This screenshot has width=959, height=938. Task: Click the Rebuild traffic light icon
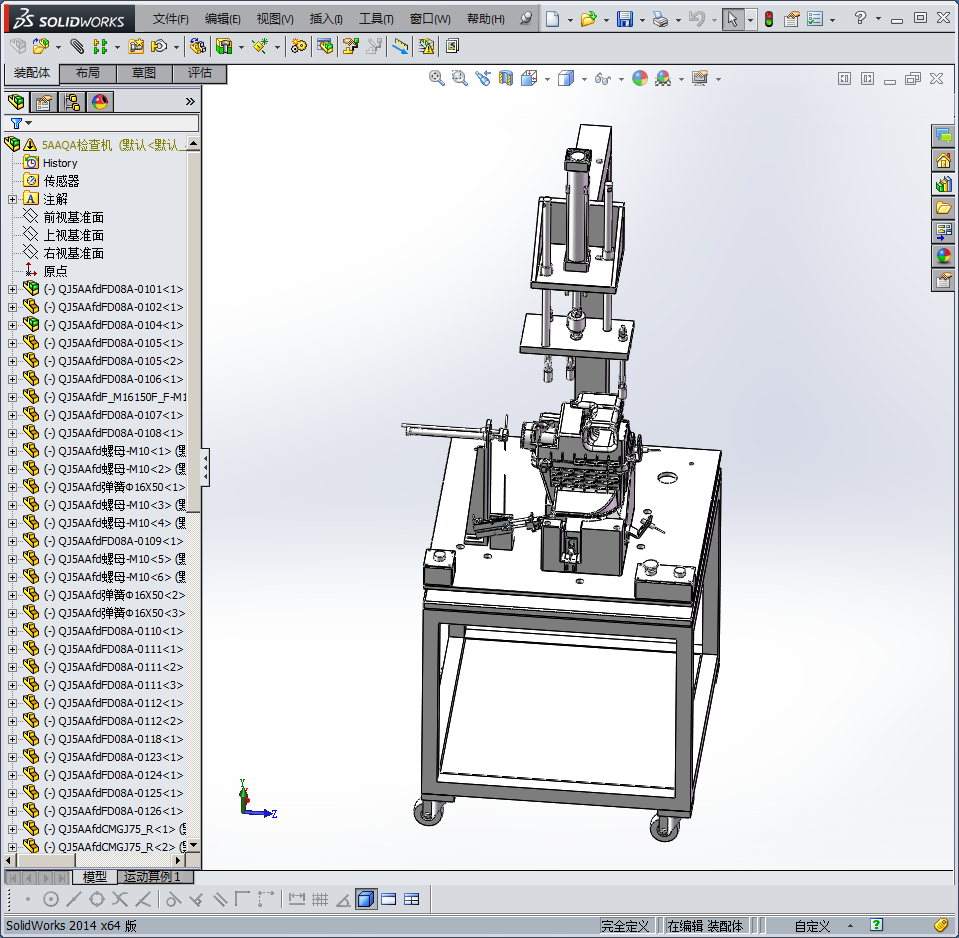point(769,19)
